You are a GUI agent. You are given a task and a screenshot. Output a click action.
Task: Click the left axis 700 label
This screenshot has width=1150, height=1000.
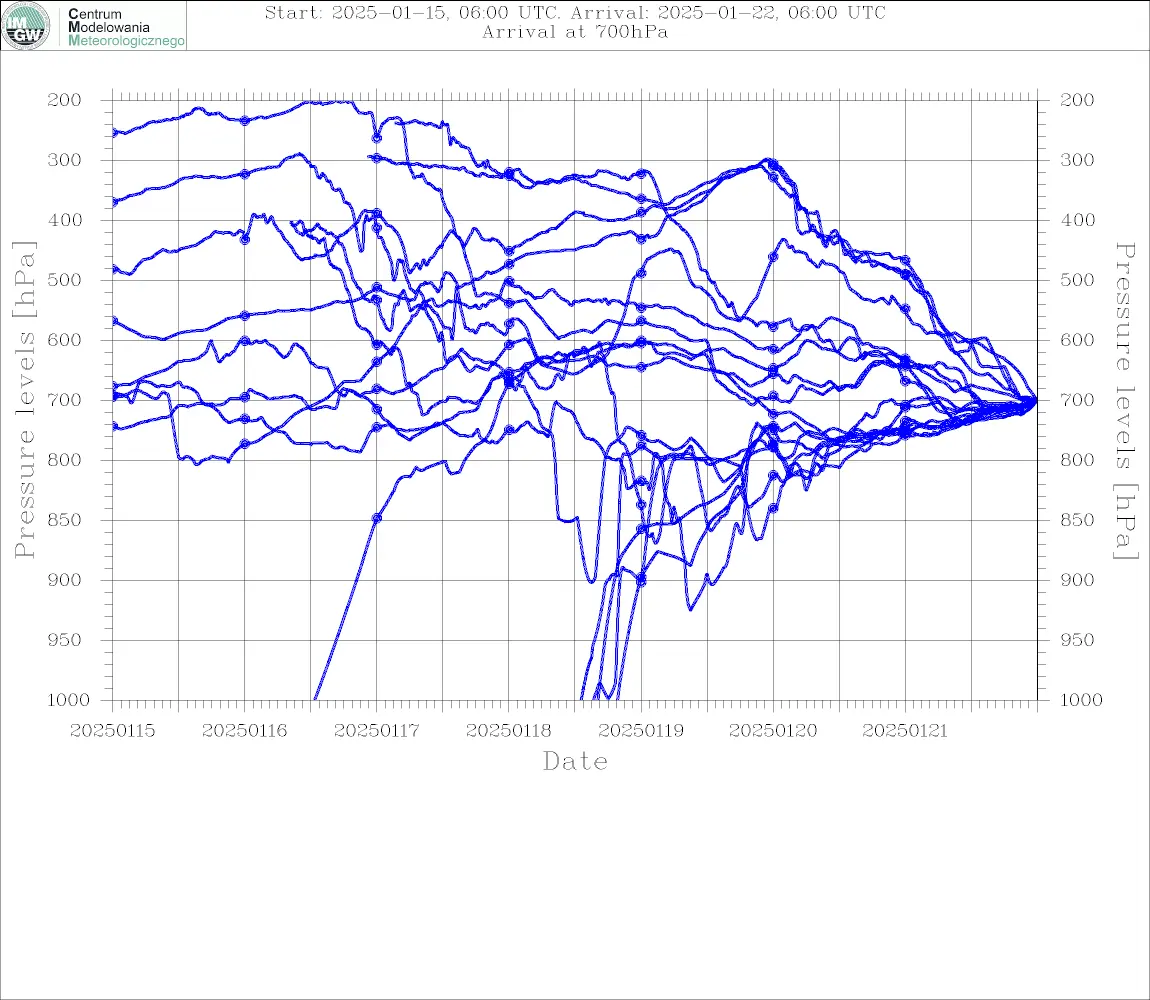[65, 401]
